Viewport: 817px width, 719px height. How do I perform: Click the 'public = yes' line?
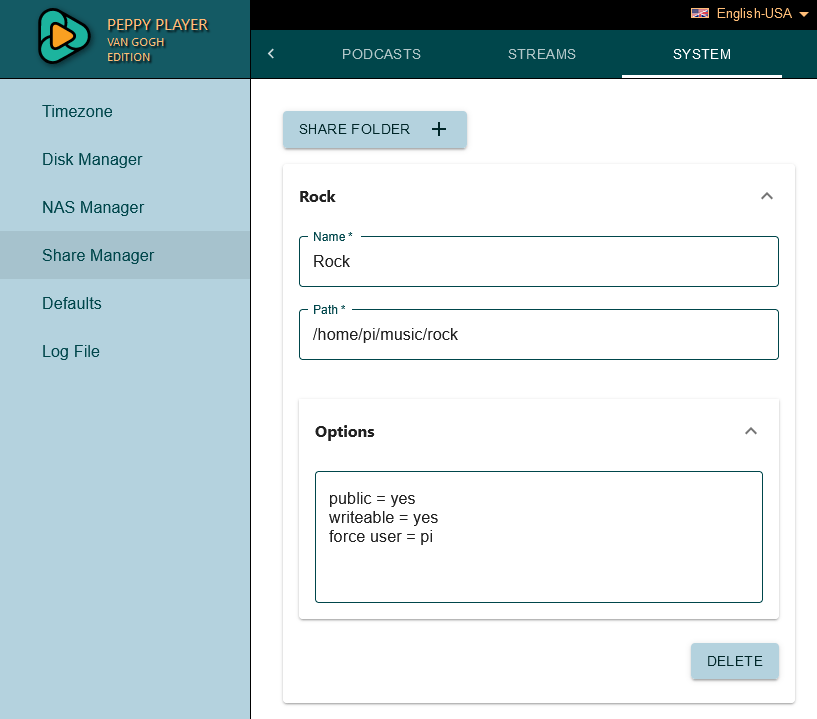(x=372, y=499)
